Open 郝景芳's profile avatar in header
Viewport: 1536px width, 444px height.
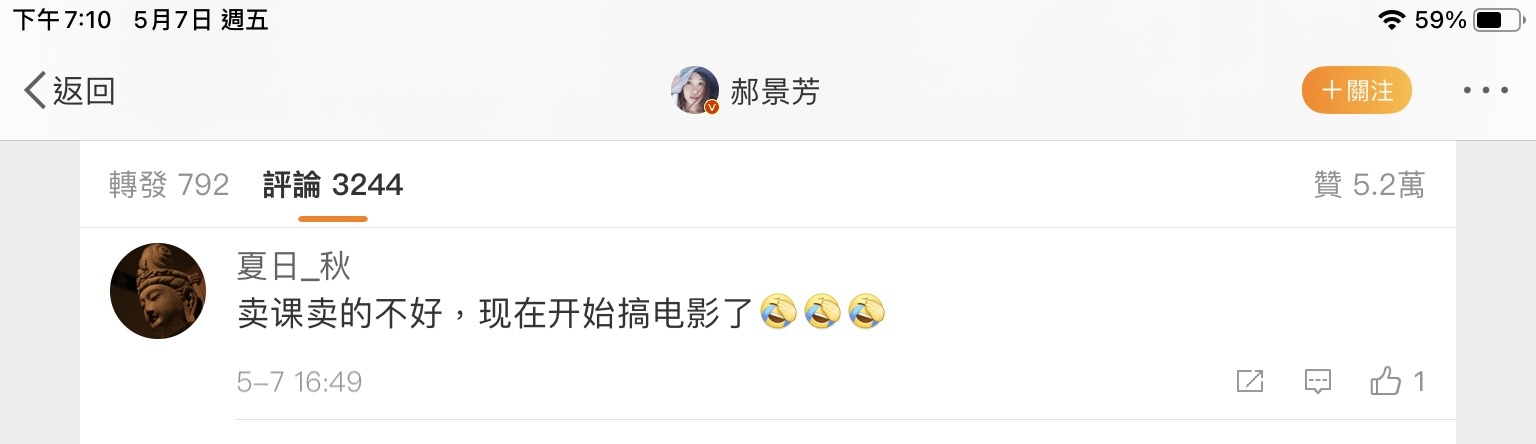695,90
